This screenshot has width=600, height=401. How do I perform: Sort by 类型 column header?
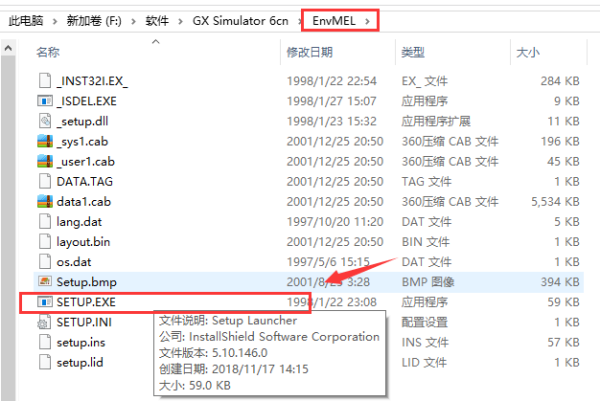click(x=413, y=52)
